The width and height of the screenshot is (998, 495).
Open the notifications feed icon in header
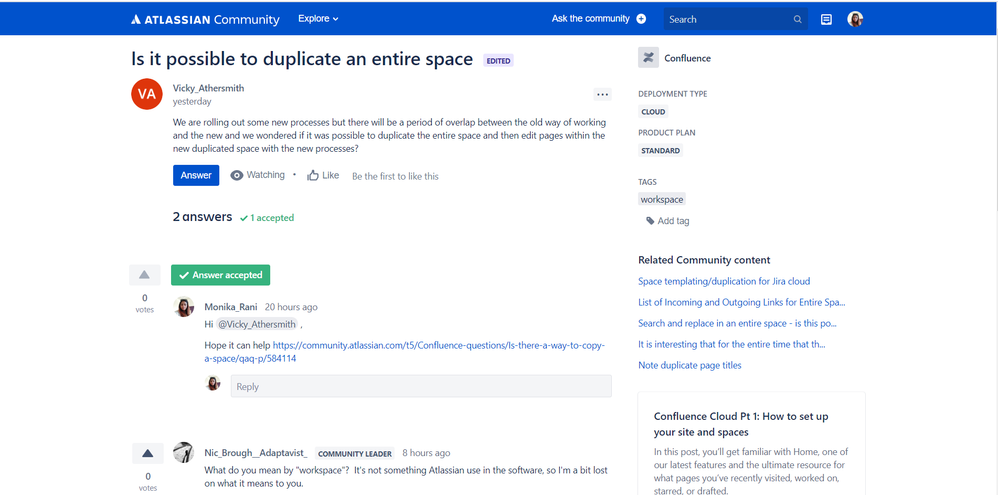coord(826,19)
